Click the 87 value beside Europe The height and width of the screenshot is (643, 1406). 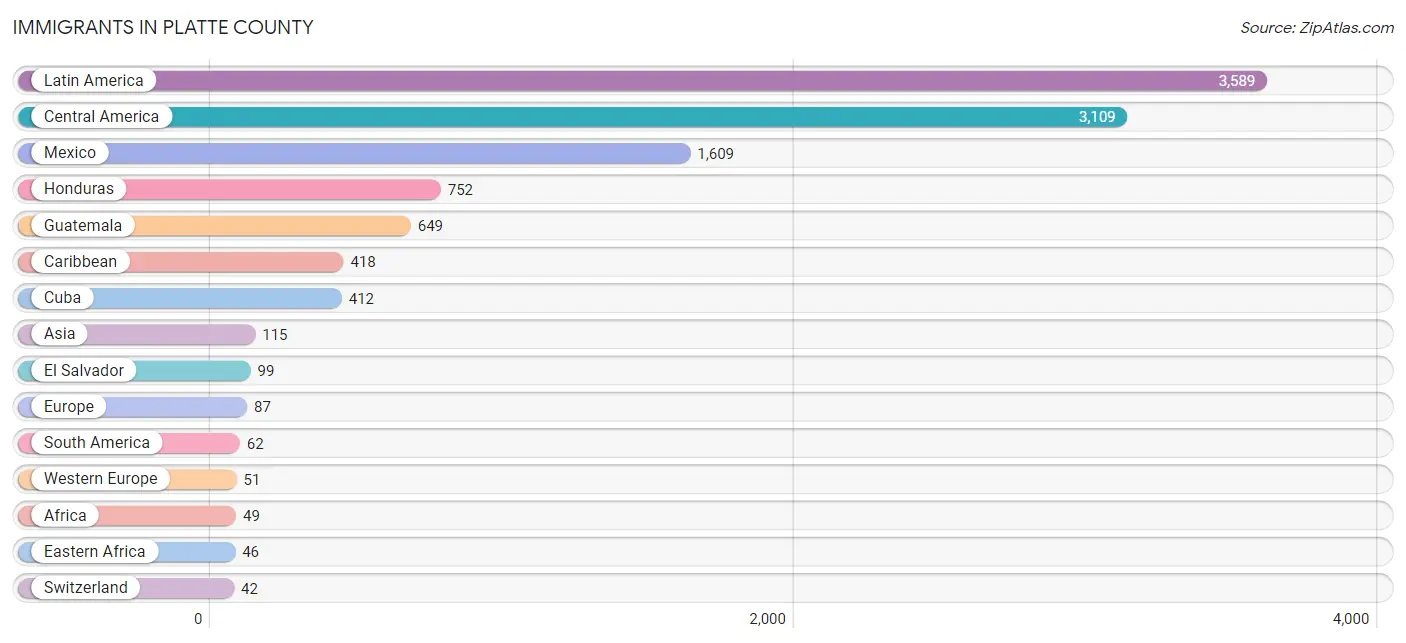262,407
